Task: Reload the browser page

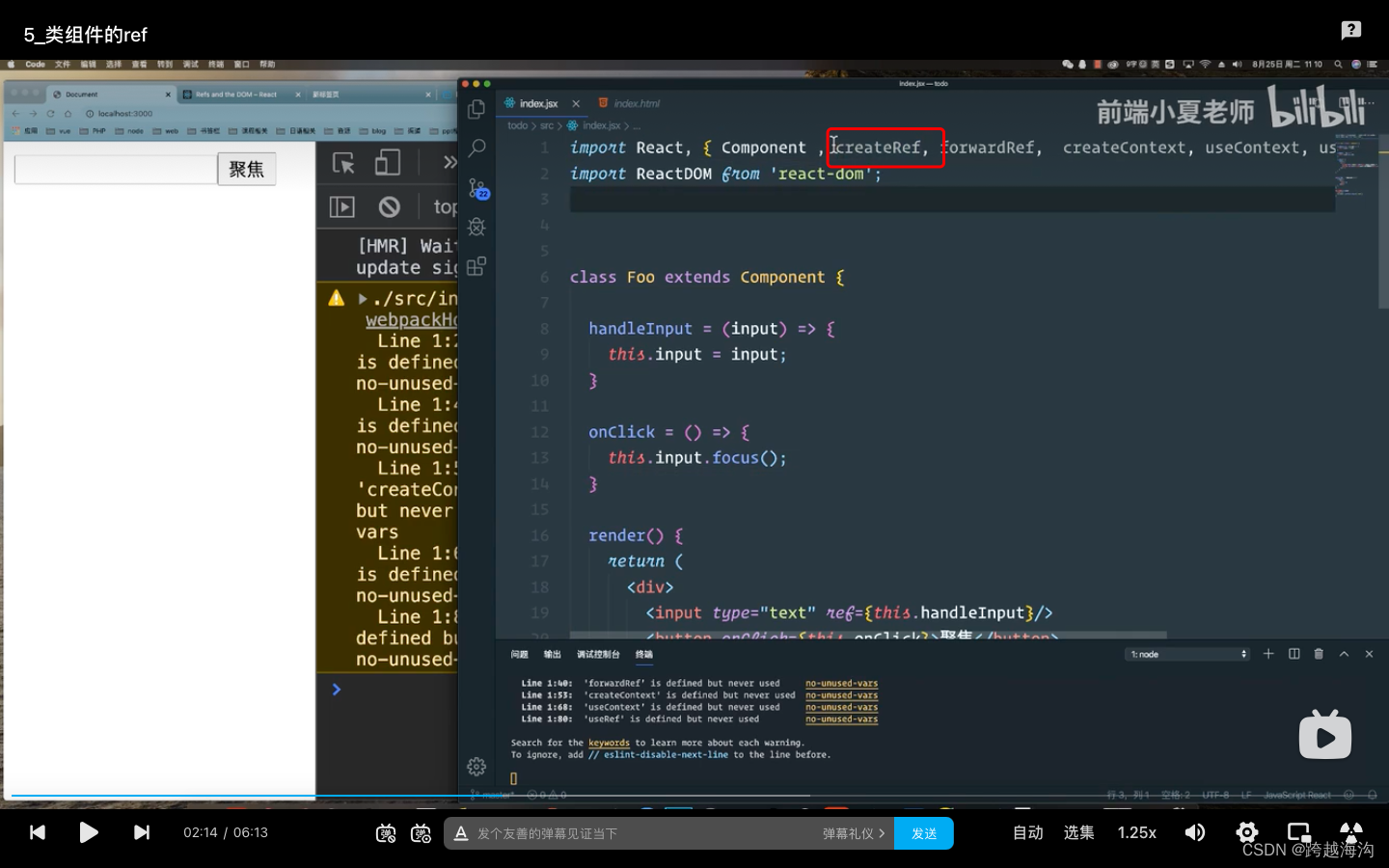Action: pos(50,113)
